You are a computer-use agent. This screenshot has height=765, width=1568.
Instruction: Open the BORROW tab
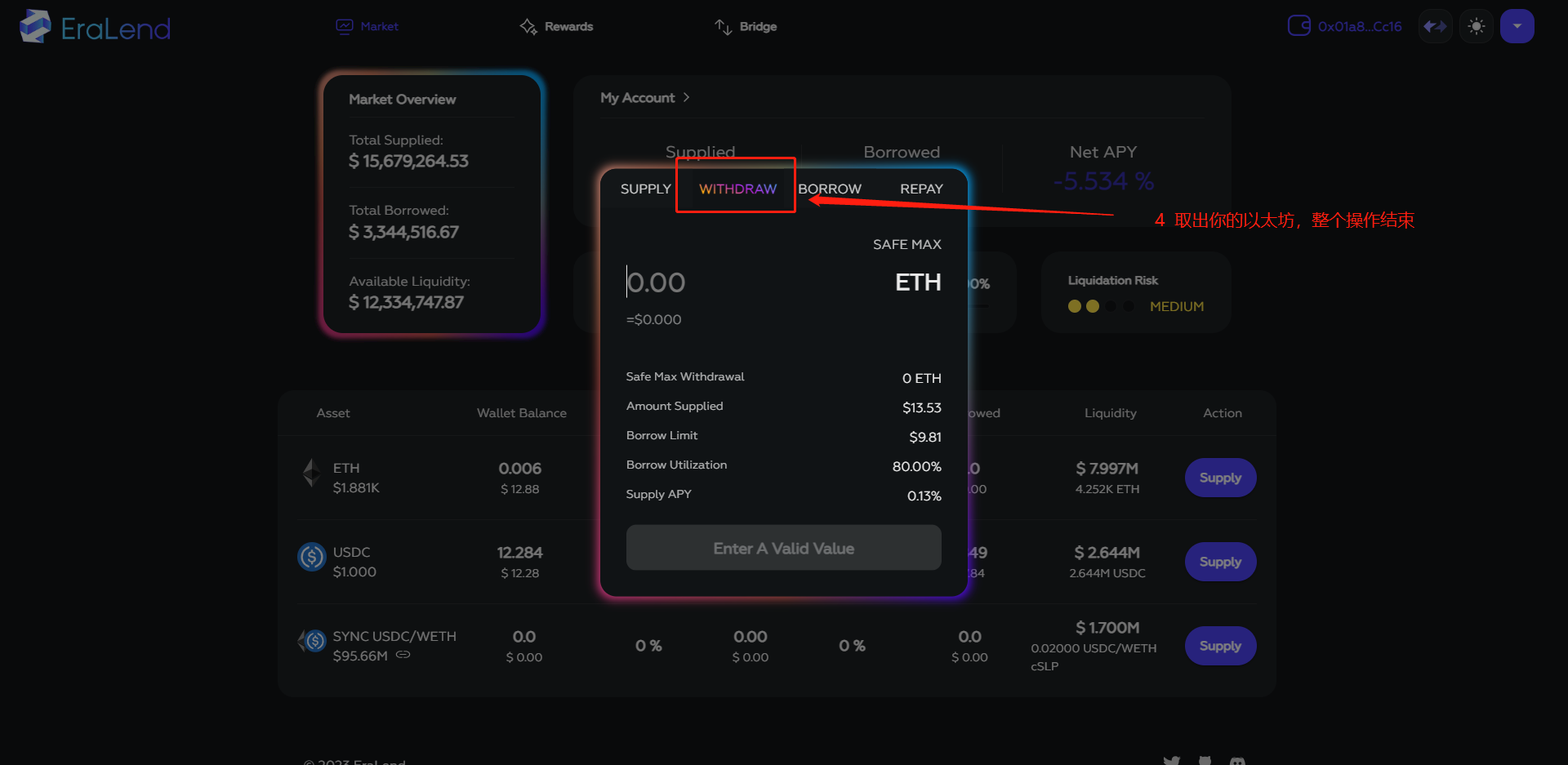(x=830, y=189)
